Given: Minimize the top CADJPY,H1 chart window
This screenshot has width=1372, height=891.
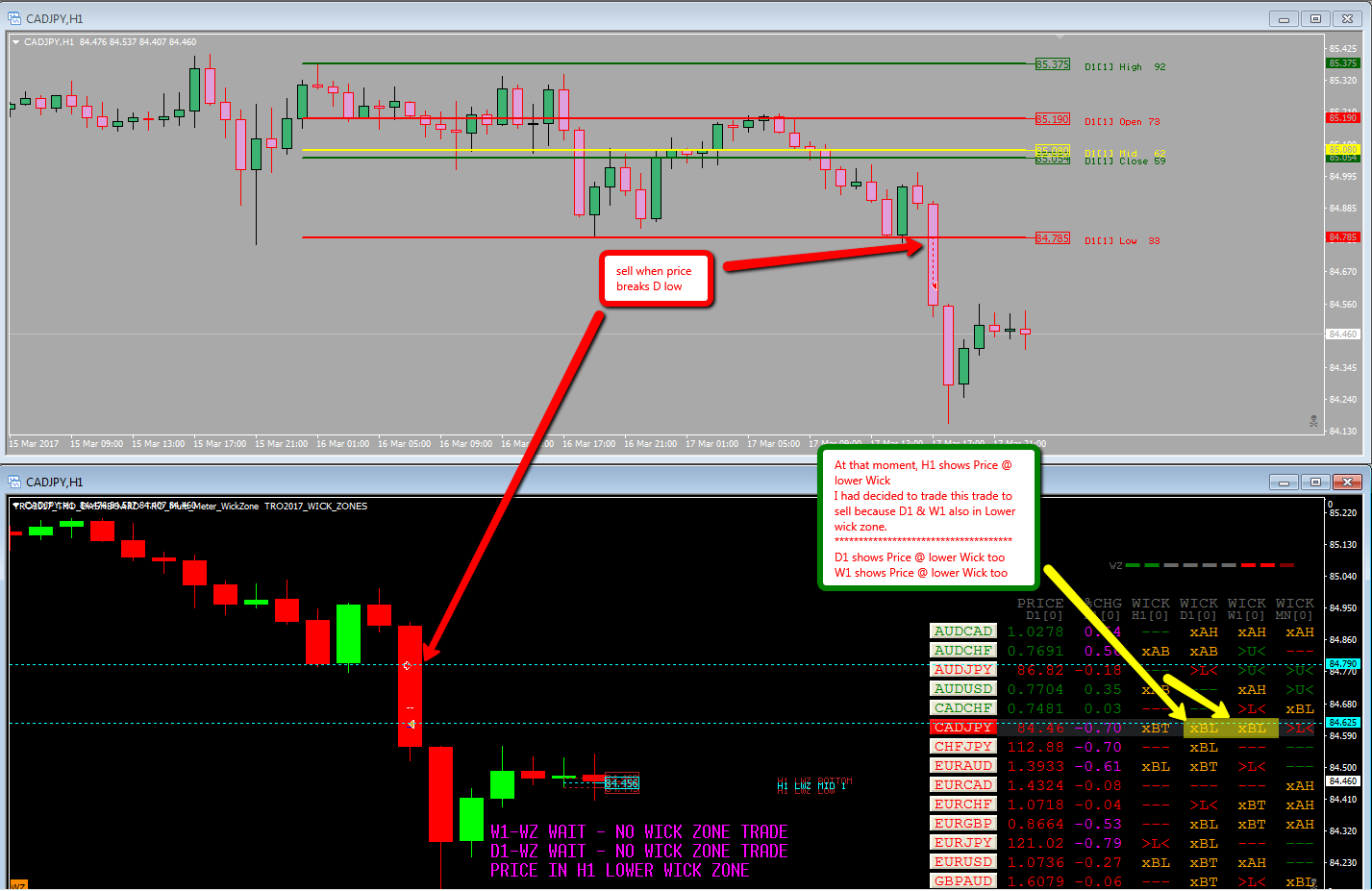Looking at the screenshot, I should click(x=1284, y=18).
